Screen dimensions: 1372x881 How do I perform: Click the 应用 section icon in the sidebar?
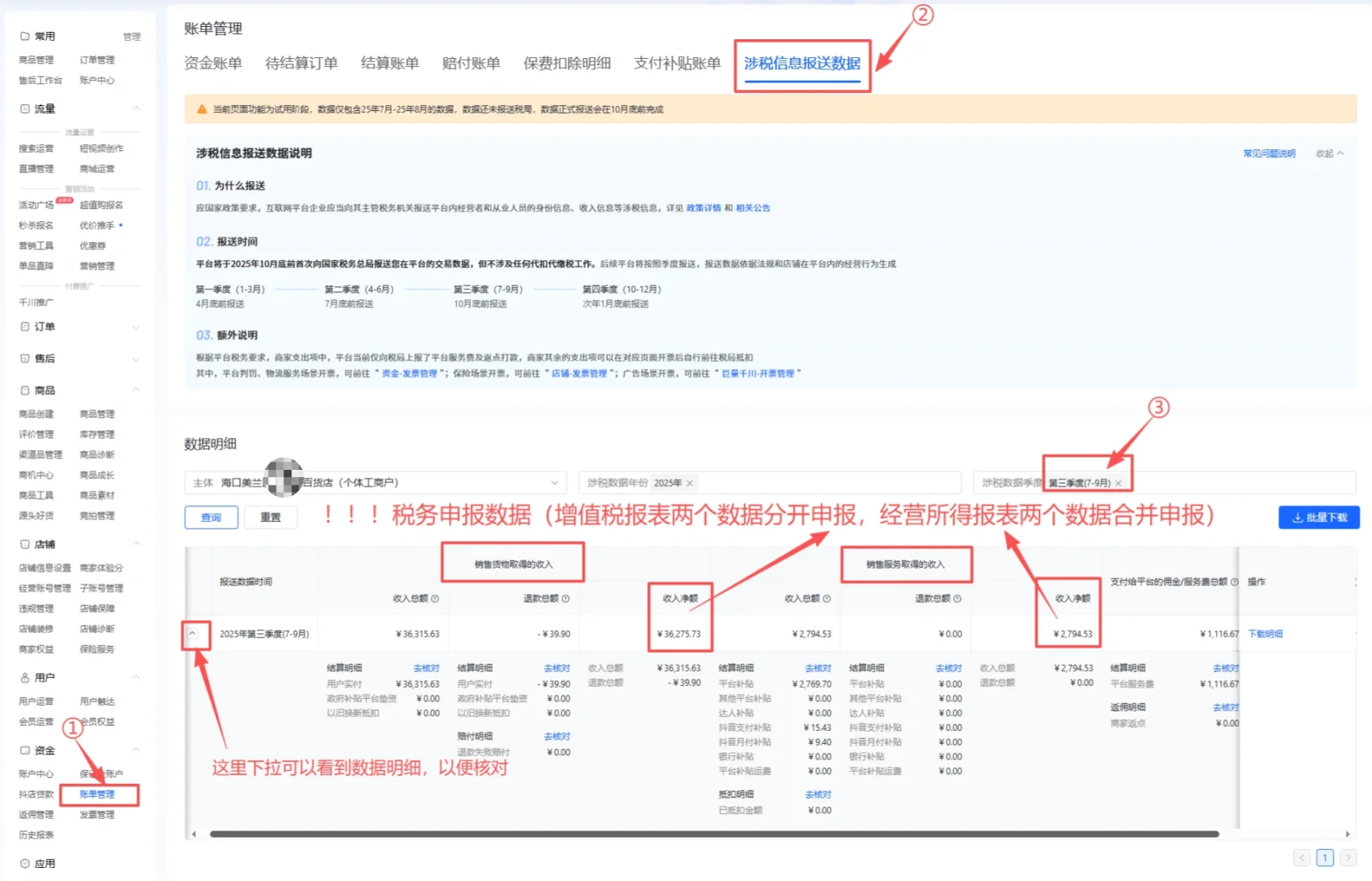pos(24,862)
